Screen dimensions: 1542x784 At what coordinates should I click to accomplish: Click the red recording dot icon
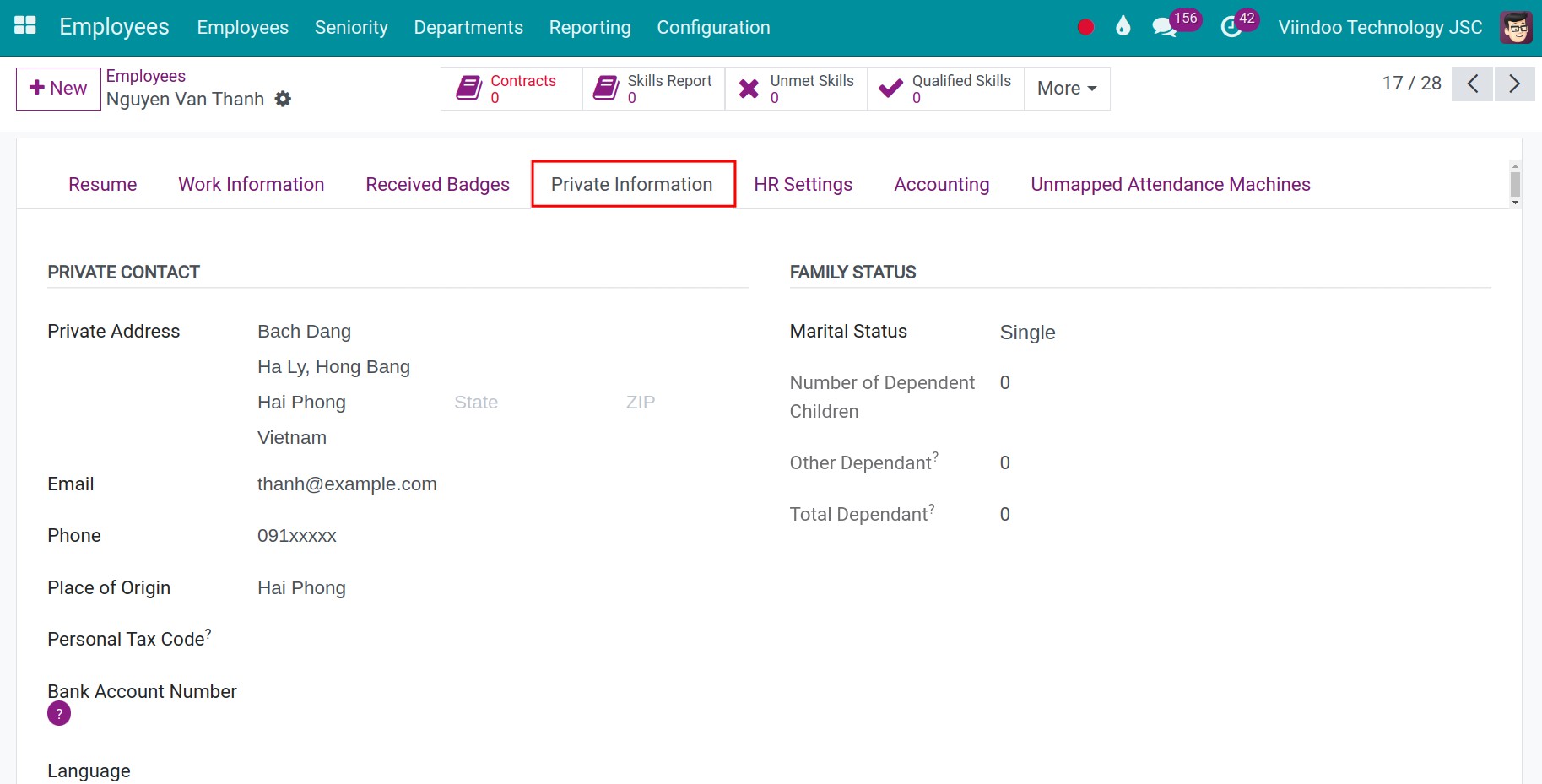(1085, 27)
